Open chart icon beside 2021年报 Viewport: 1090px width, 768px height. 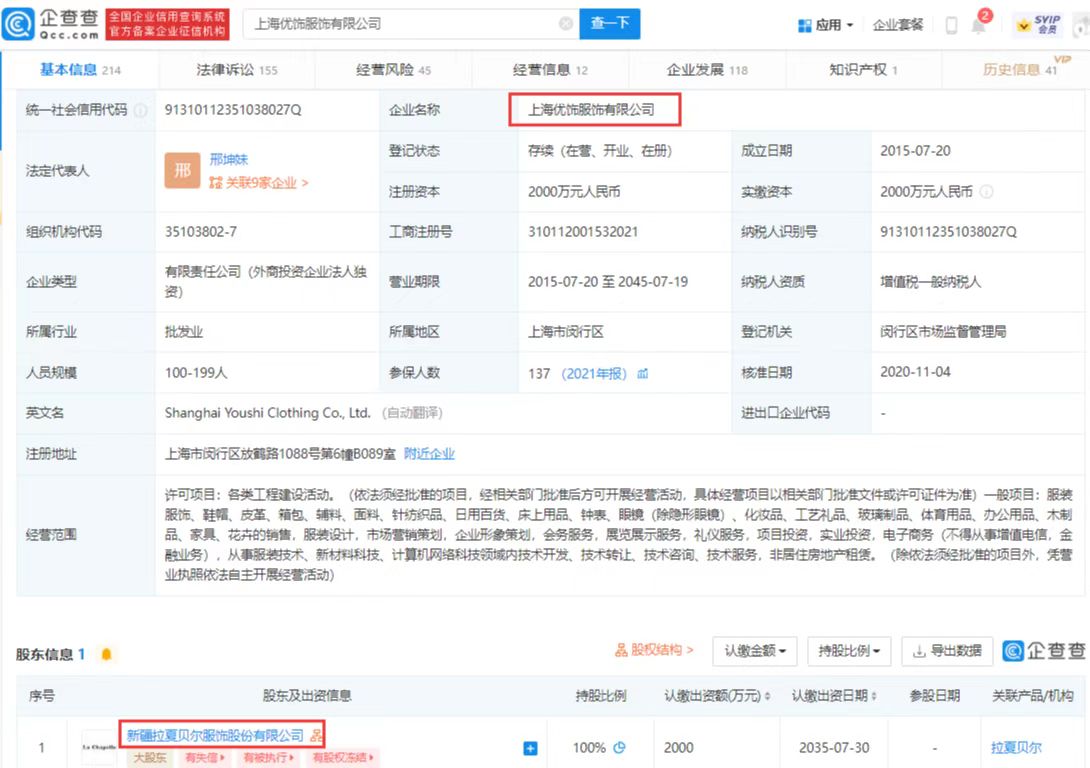click(642, 374)
